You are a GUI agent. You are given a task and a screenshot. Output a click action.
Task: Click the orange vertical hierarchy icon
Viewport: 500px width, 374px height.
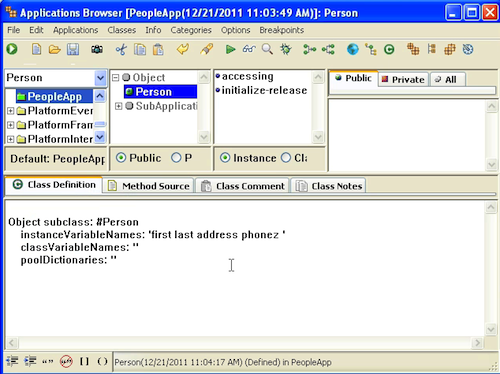click(432, 49)
